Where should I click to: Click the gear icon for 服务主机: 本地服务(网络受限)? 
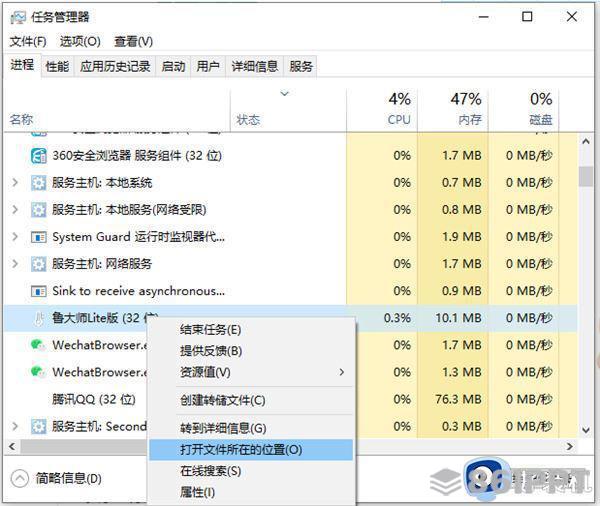[39, 210]
